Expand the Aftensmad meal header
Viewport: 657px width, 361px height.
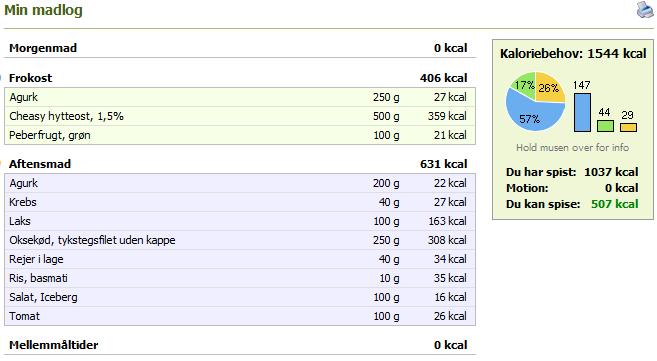(240, 164)
